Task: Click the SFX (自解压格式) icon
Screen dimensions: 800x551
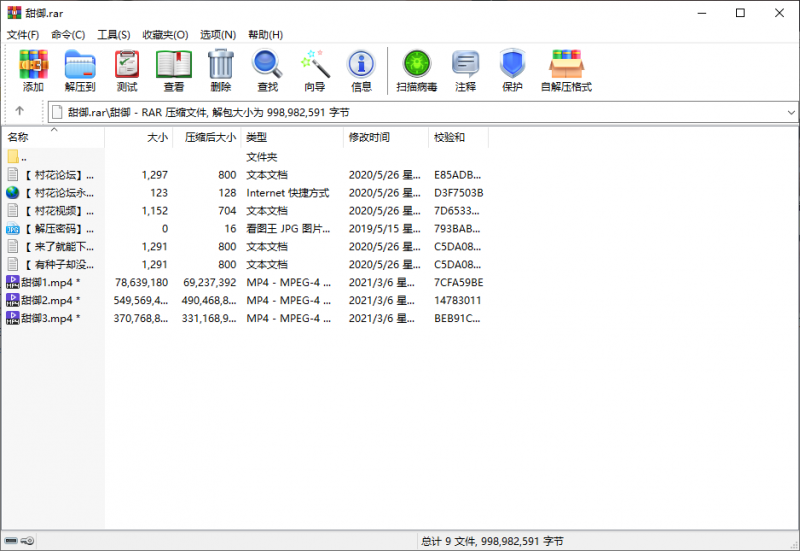Action: [566, 70]
